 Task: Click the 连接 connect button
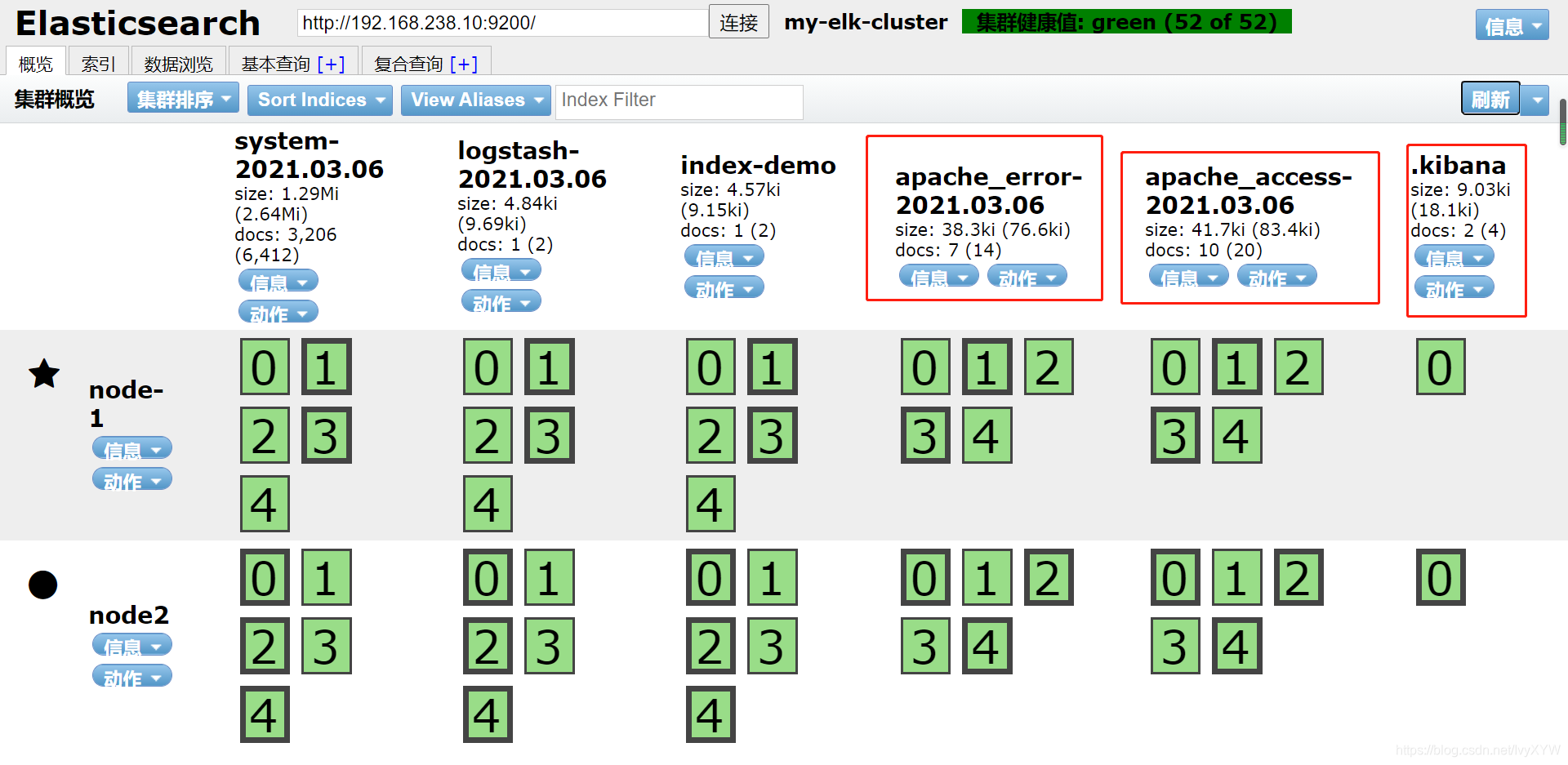pyautogui.click(x=739, y=22)
